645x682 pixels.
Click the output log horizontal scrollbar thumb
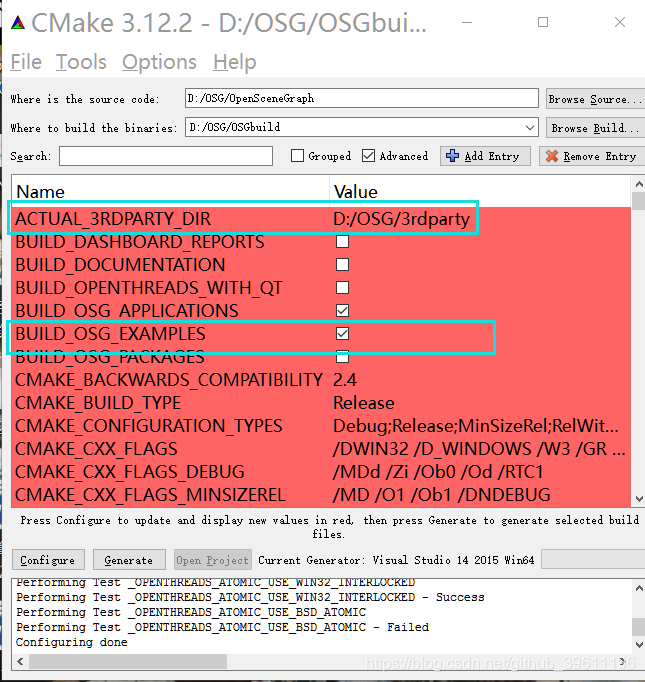(x=128, y=662)
